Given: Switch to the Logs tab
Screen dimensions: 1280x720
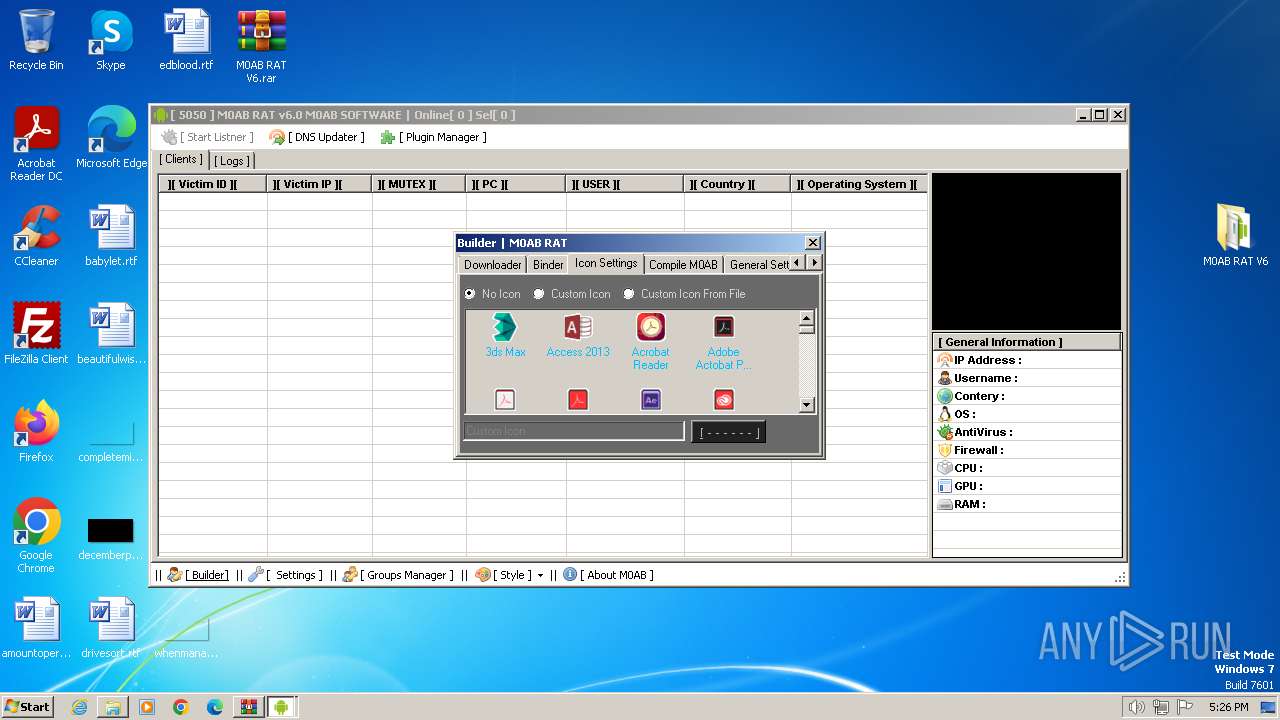Looking at the screenshot, I should pyautogui.click(x=232, y=161).
